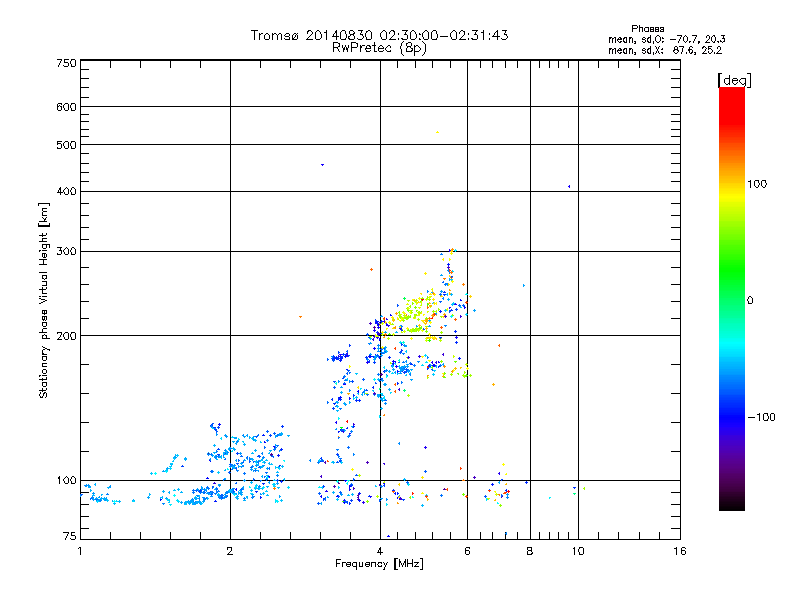The height and width of the screenshot is (600, 800).
Task: Click the y-axis label '300'
Action: [66, 251]
